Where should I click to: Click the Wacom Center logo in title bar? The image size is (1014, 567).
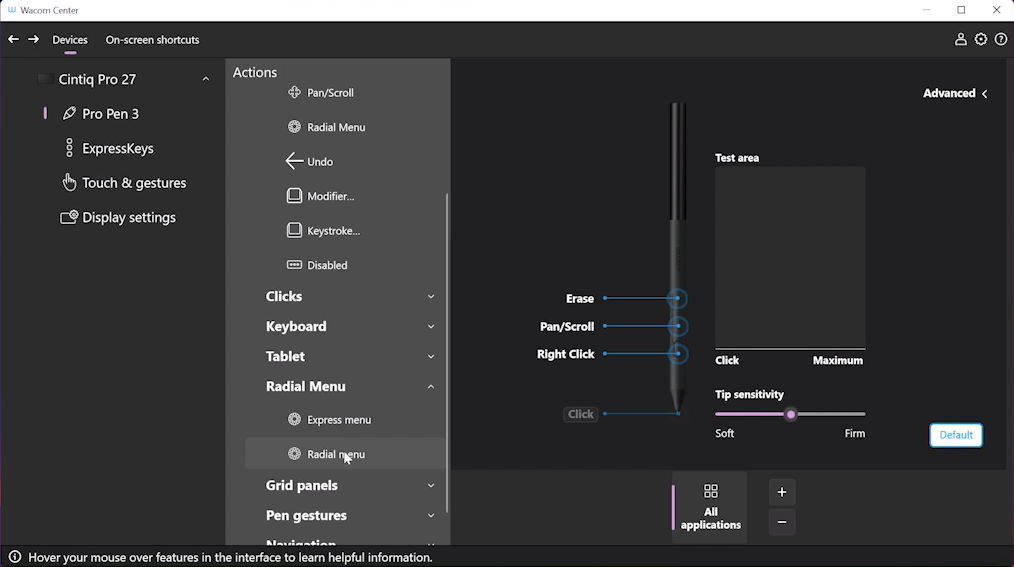(x=12, y=10)
